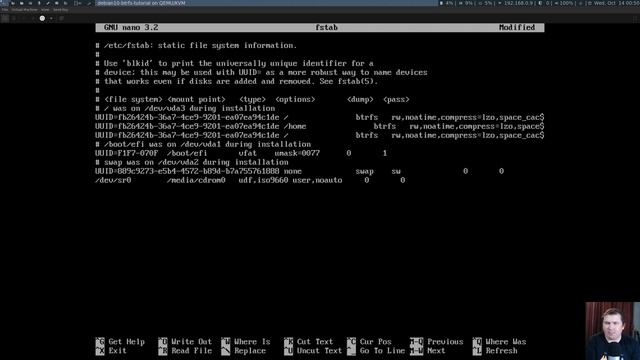Show the graphical console view icon
Image resolution: width=640 pixels, height=360 pixels.
pyautogui.click(x=5, y=18)
